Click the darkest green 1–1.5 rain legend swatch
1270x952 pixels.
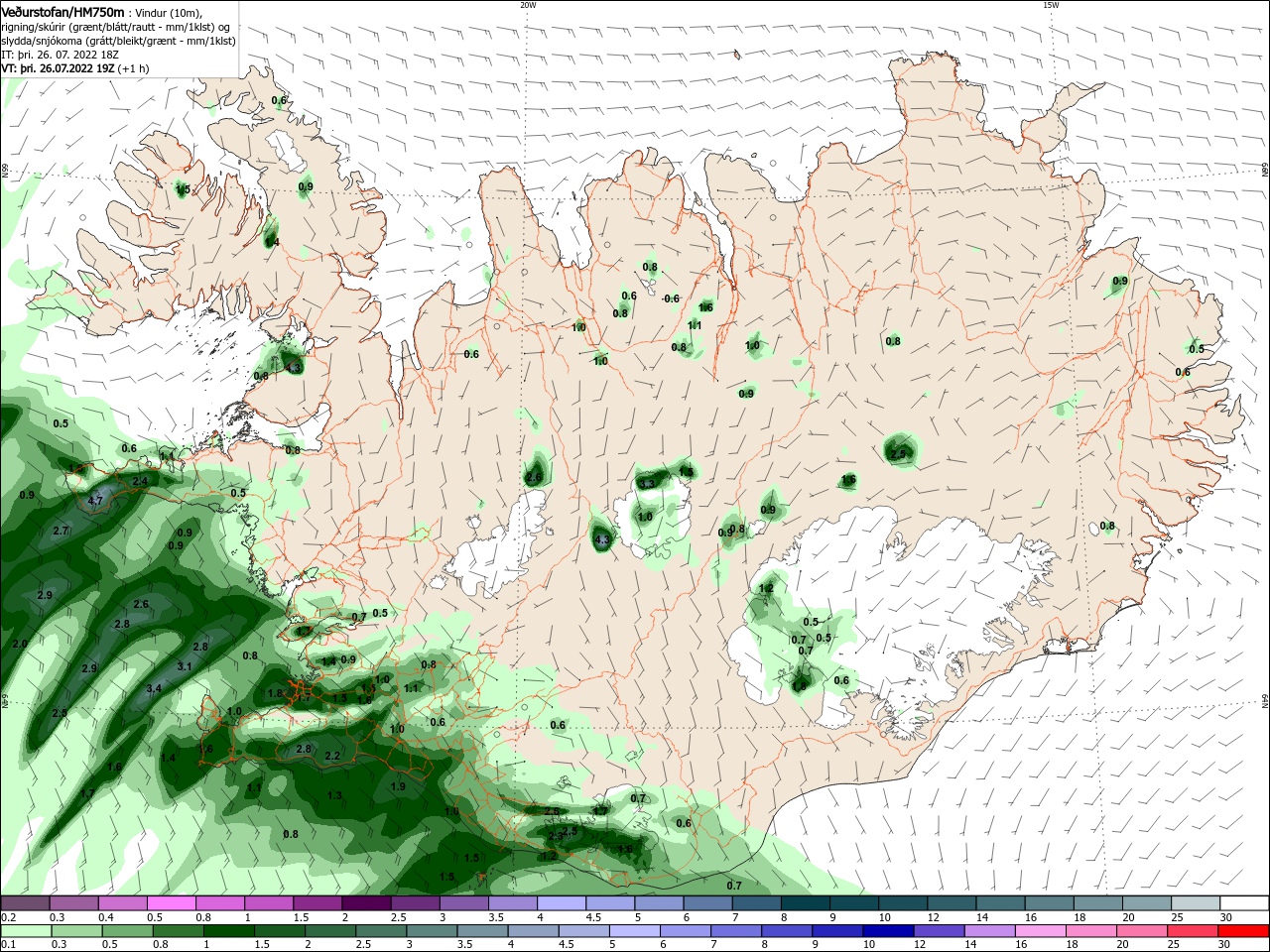[230, 931]
